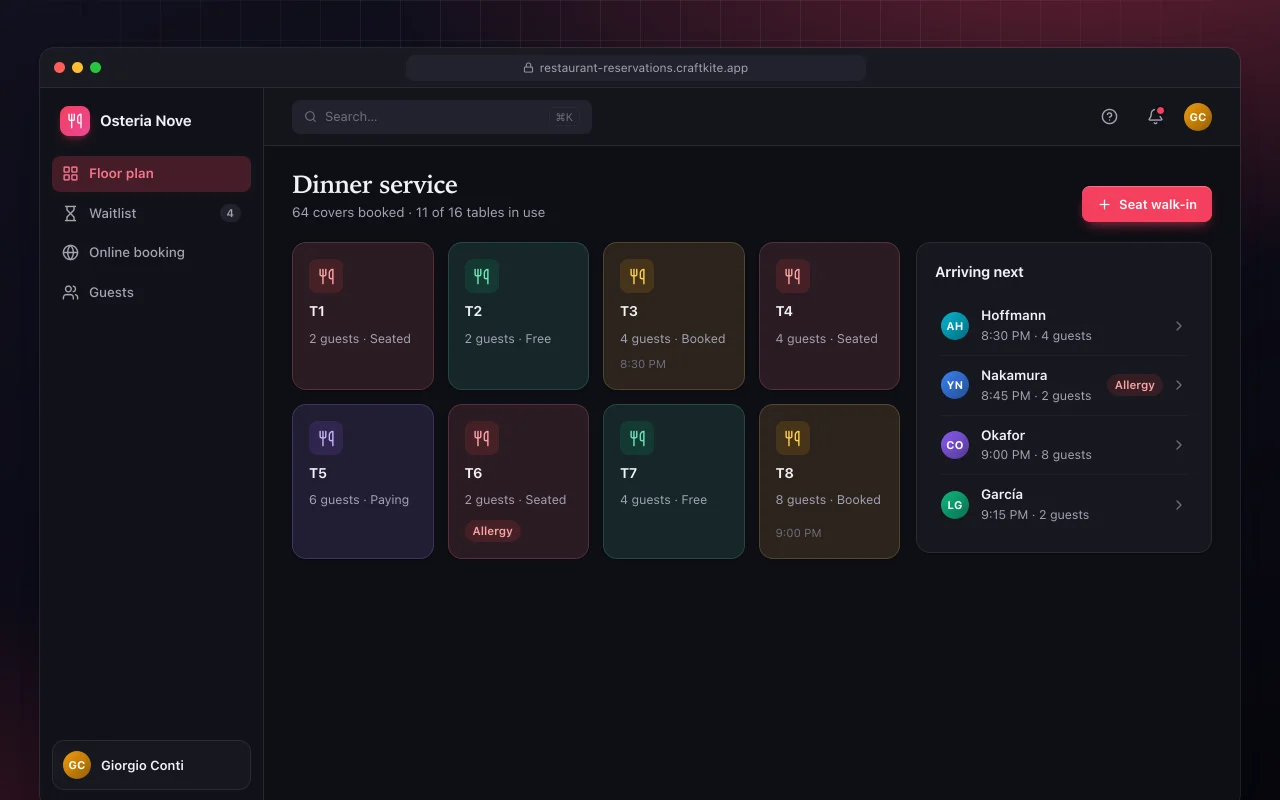Expand the García reservation chevron
Image resolution: width=1280 pixels, height=800 pixels.
(1179, 505)
